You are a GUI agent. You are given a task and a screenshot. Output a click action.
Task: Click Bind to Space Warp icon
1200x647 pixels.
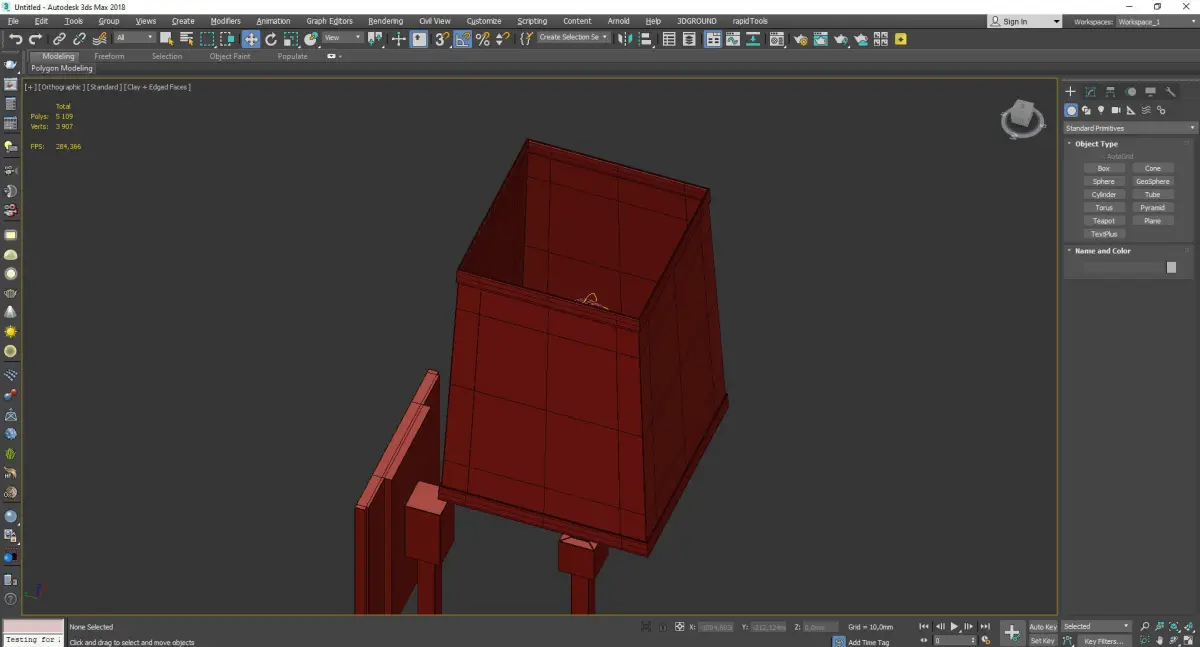[x=100, y=39]
